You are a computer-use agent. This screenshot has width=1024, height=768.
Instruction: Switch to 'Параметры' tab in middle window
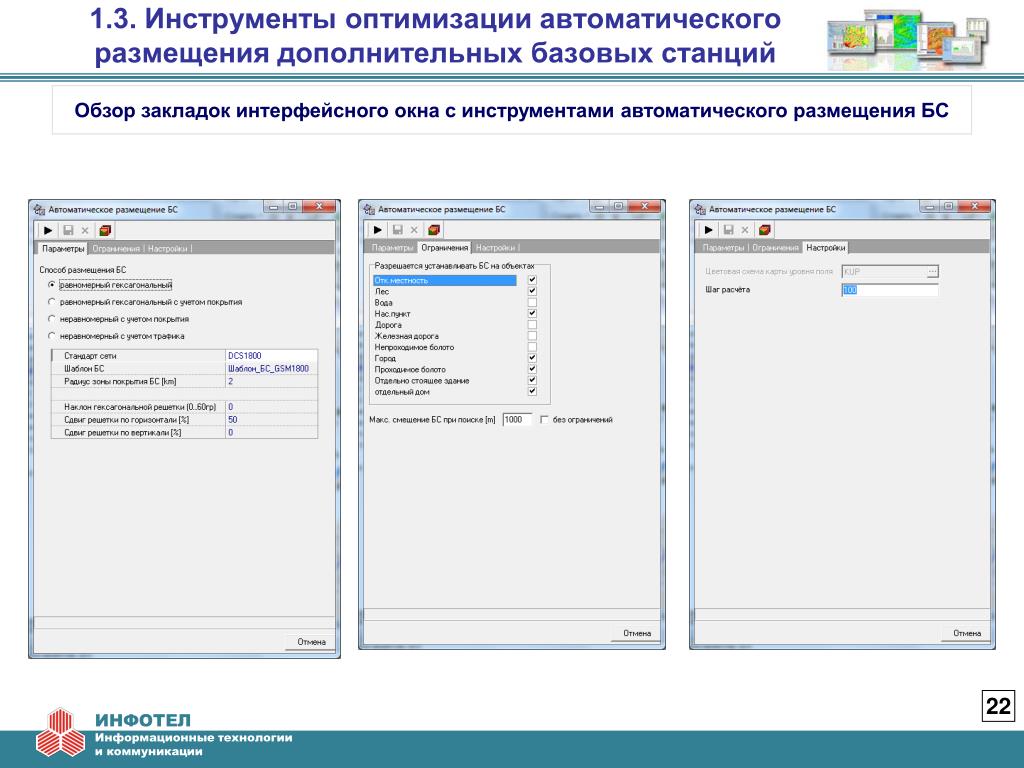tap(392, 248)
